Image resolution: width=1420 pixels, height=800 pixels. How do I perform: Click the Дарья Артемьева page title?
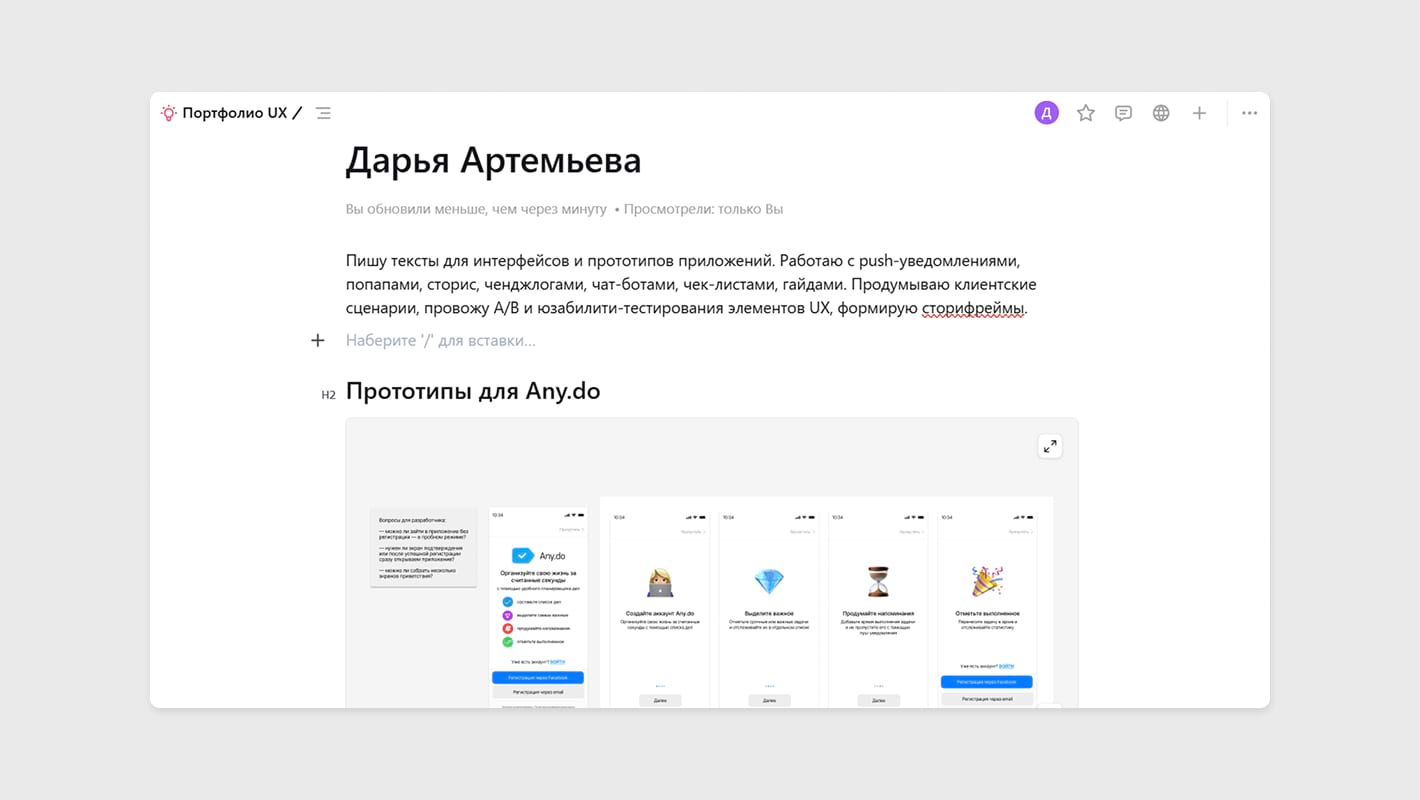tap(493, 161)
